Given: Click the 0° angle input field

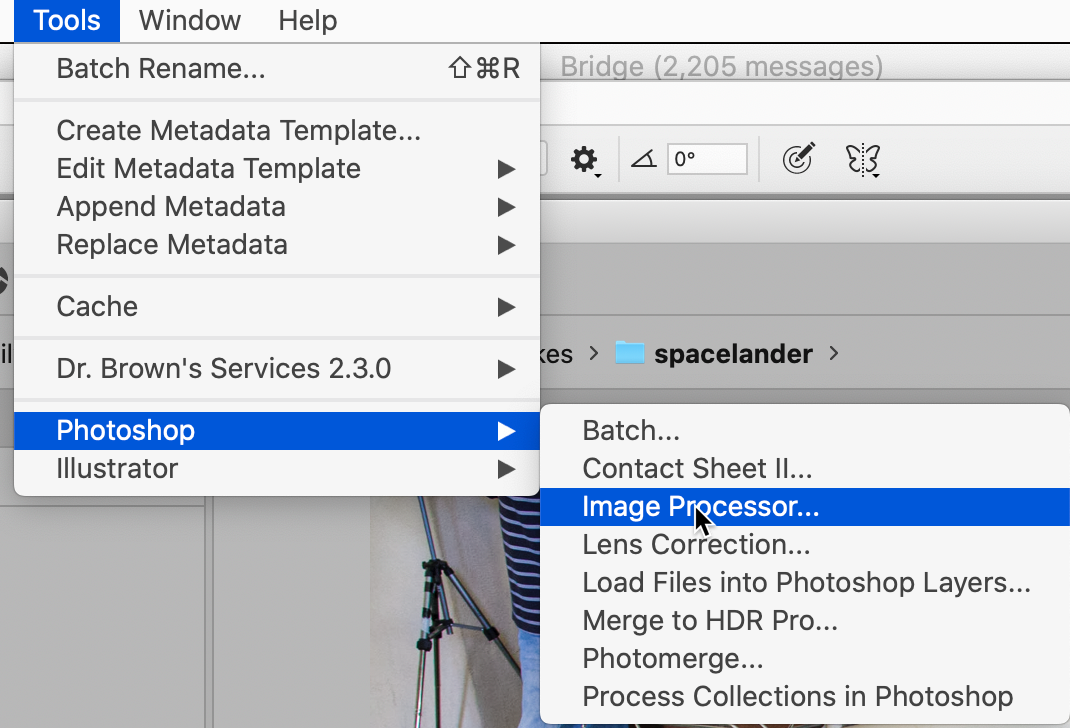Looking at the screenshot, I should (707, 158).
